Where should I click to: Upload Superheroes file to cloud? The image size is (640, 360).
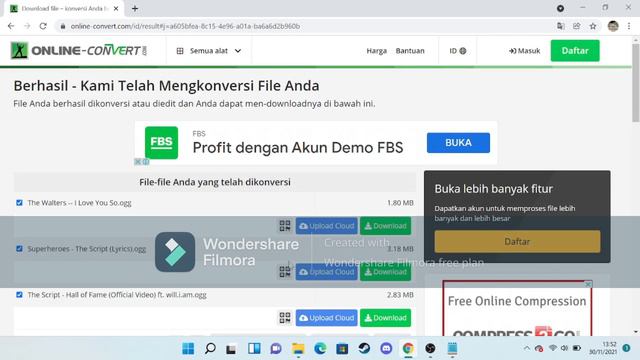[327, 272]
